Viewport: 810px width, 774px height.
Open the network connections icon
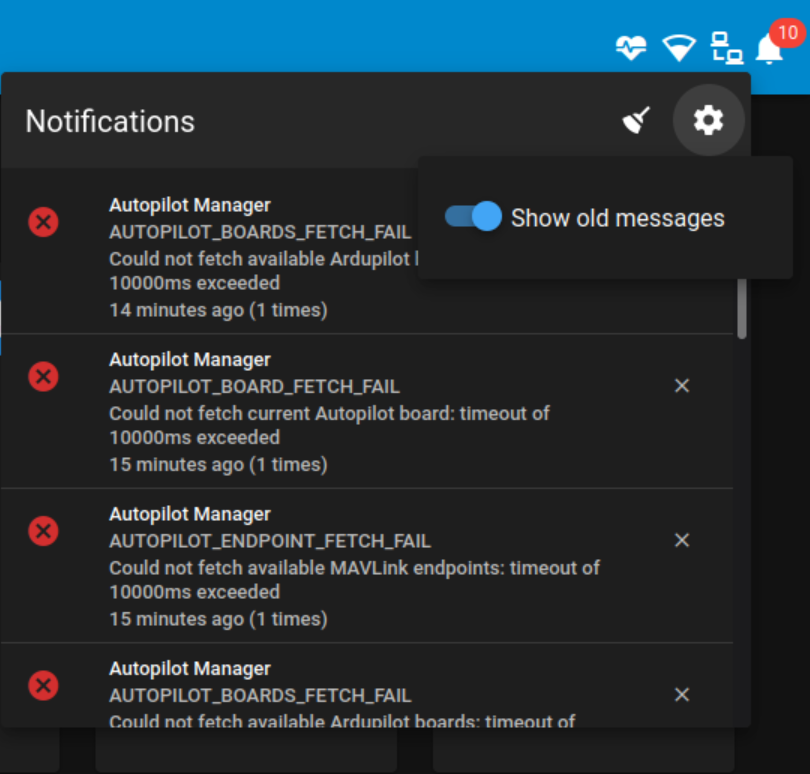[x=726, y=47]
